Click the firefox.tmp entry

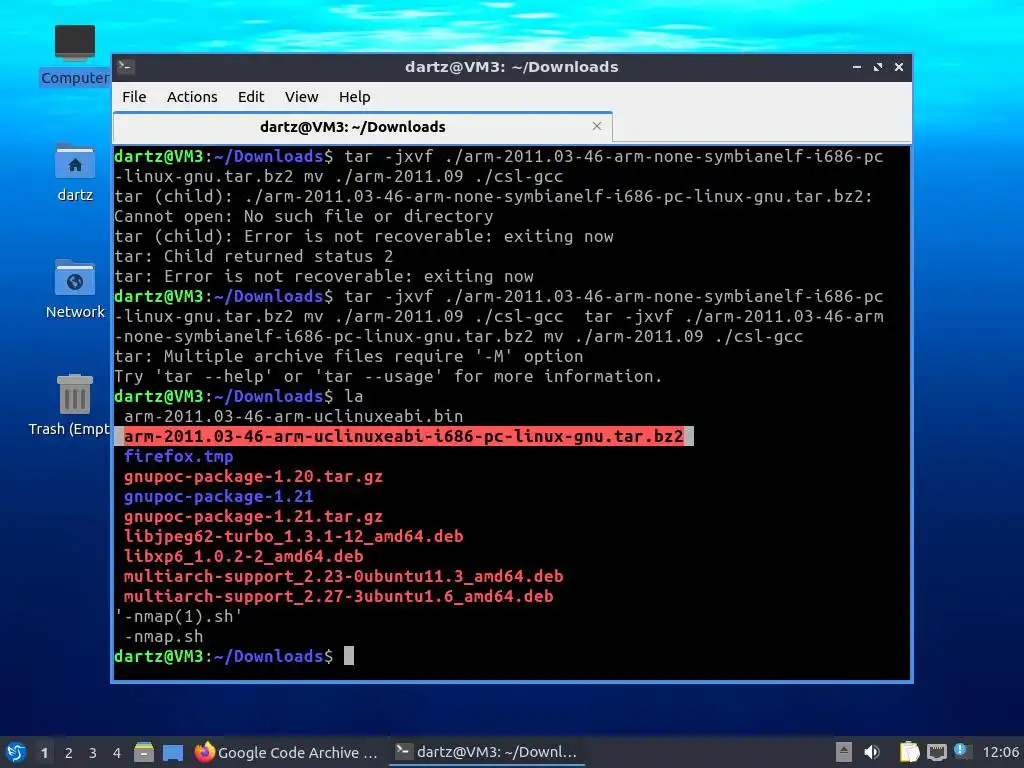point(178,456)
